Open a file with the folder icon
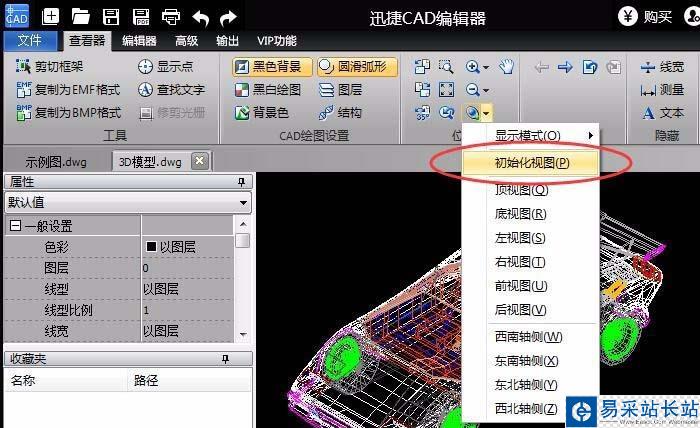The width and height of the screenshot is (700, 428). point(80,17)
